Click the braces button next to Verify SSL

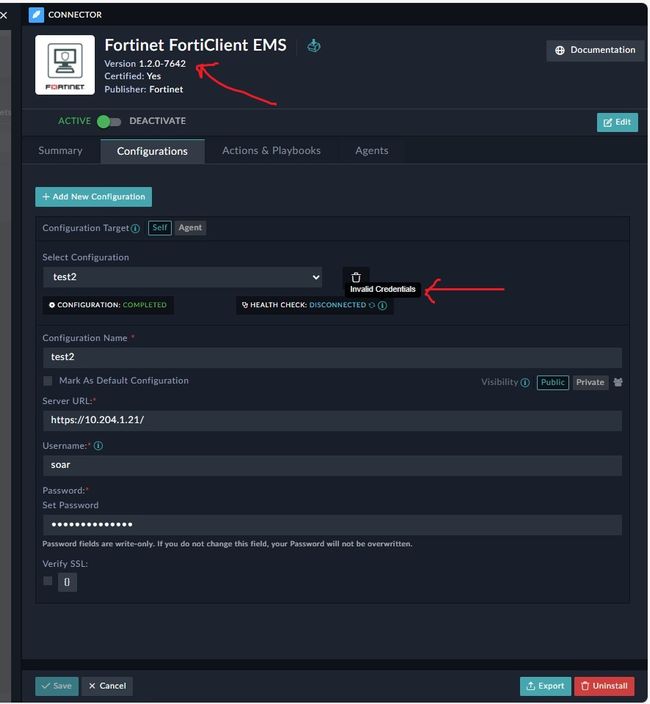(67, 582)
